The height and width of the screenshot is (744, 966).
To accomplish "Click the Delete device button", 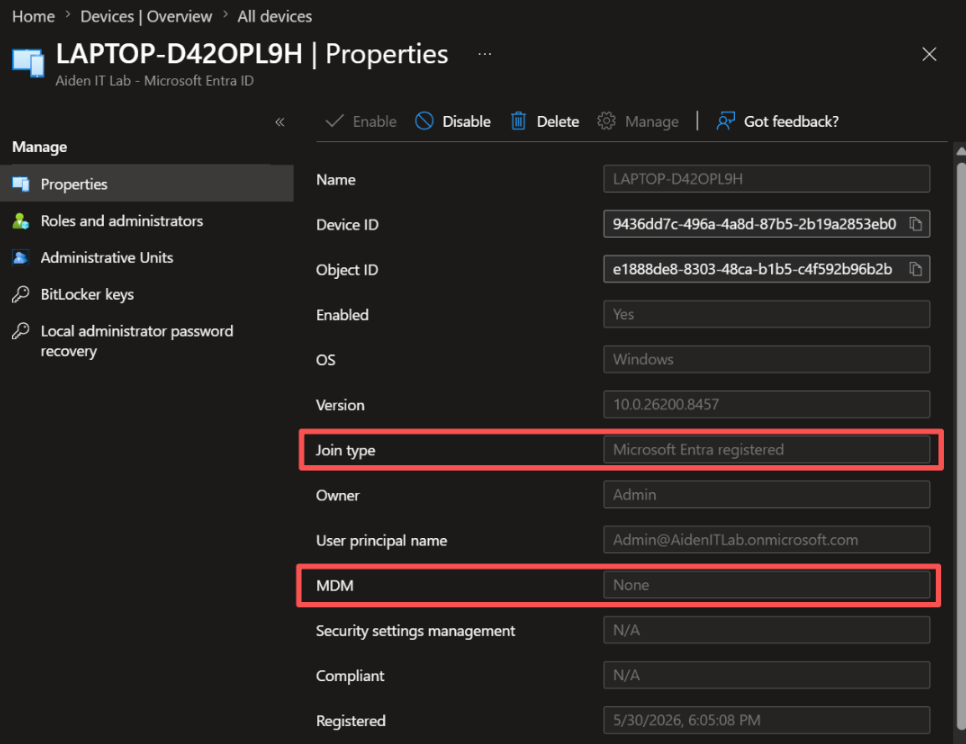I will [545, 121].
